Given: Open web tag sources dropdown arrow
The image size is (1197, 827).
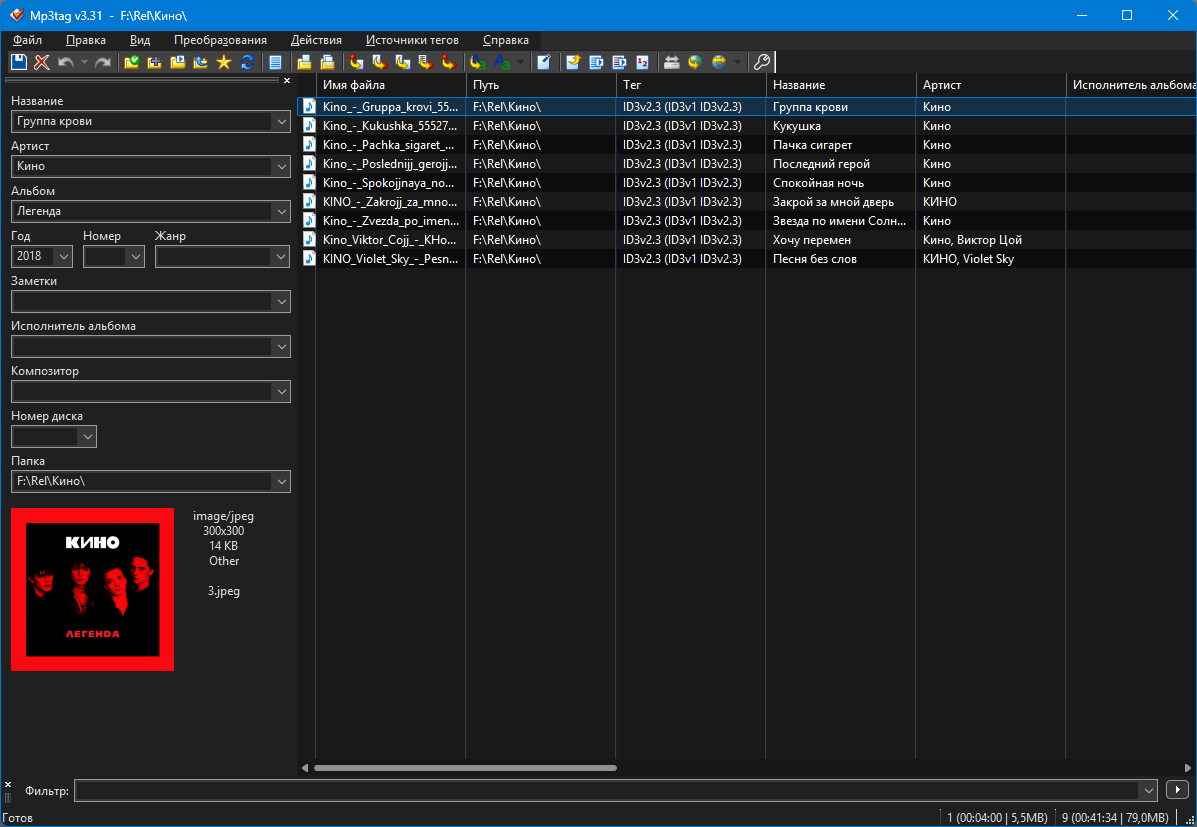Looking at the screenshot, I should [737, 63].
